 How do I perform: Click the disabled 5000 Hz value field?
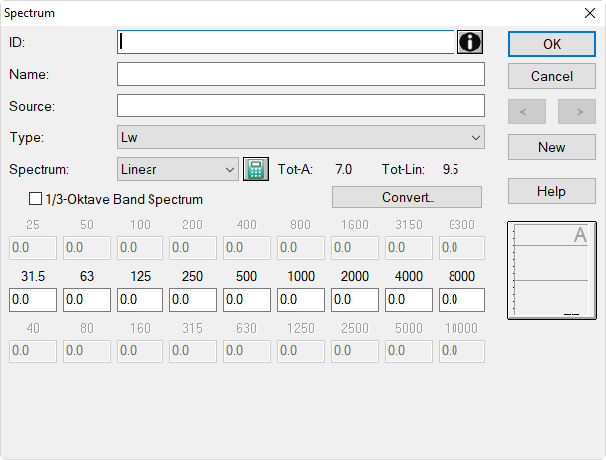coord(409,351)
